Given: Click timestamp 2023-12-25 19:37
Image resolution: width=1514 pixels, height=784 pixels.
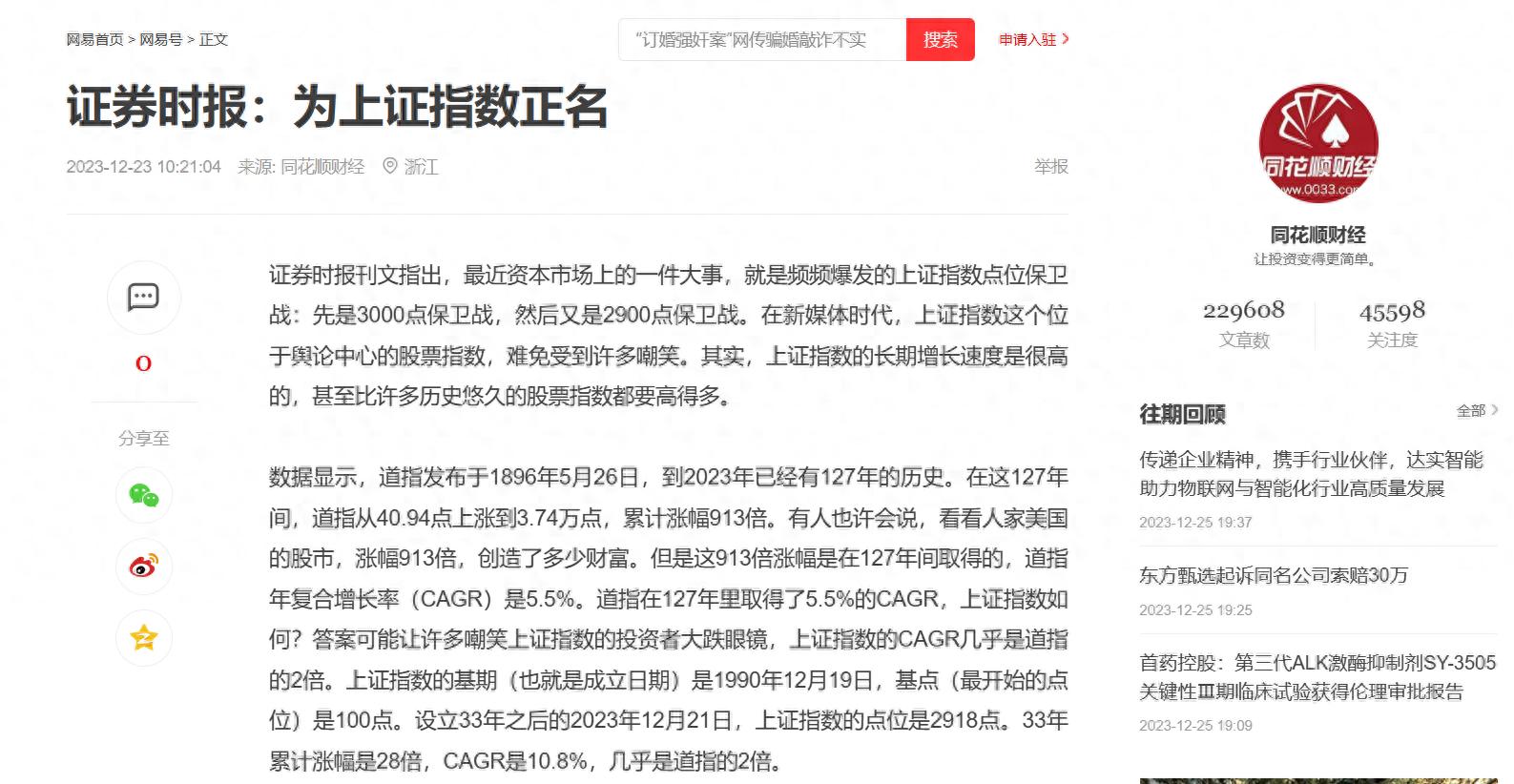Looking at the screenshot, I should (x=1195, y=523).
